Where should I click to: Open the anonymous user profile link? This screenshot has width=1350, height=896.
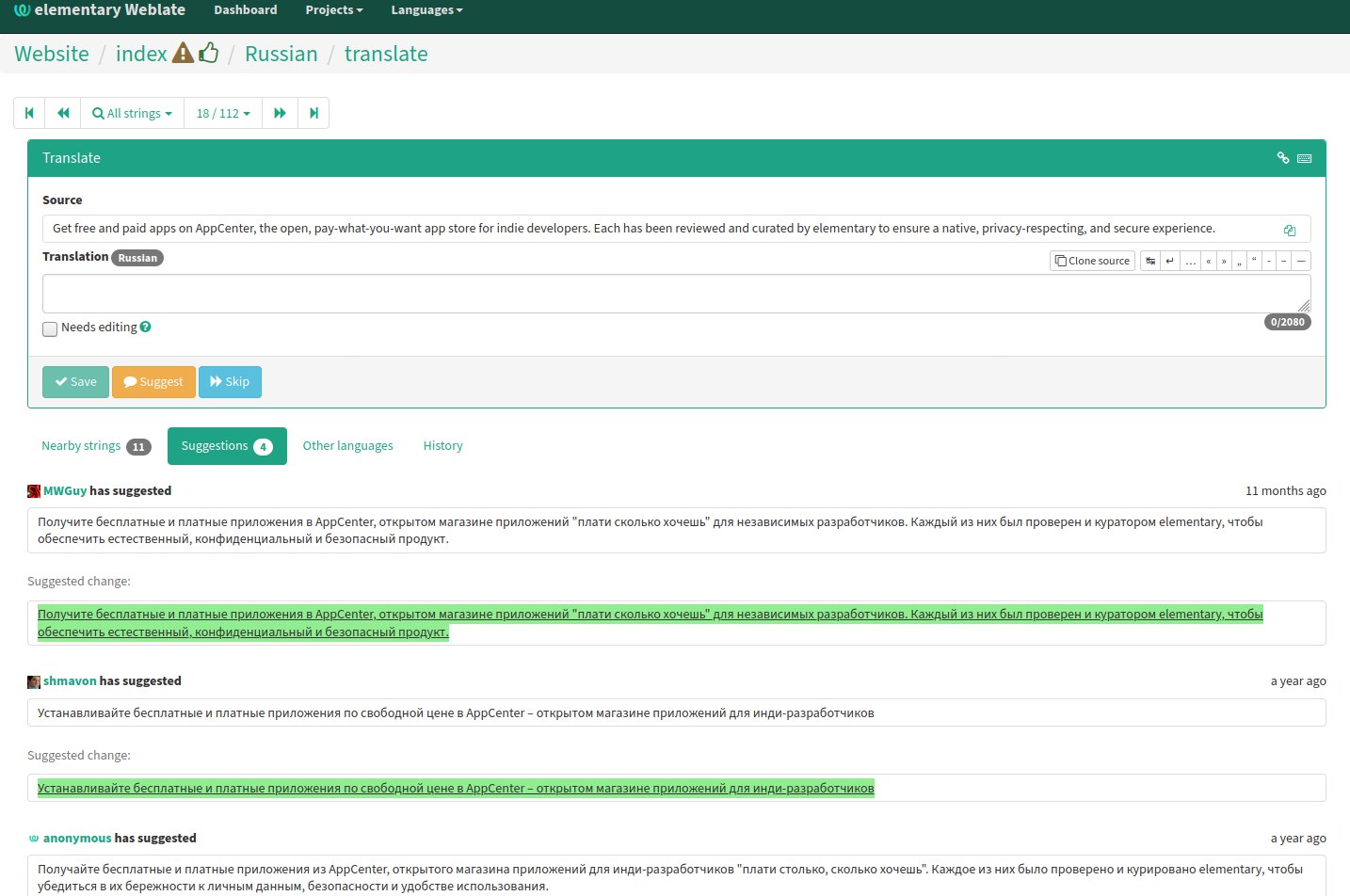click(x=77, y=838)
